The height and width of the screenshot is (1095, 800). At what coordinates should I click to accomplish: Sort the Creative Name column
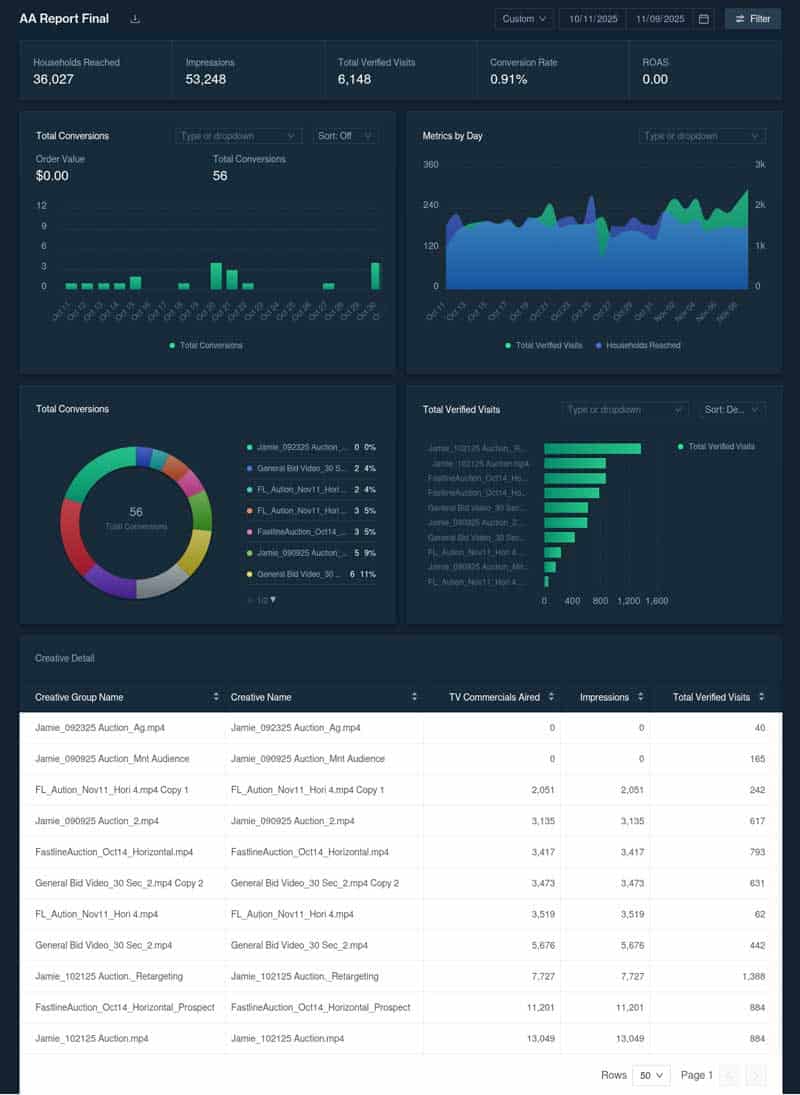tap(414, 697)
